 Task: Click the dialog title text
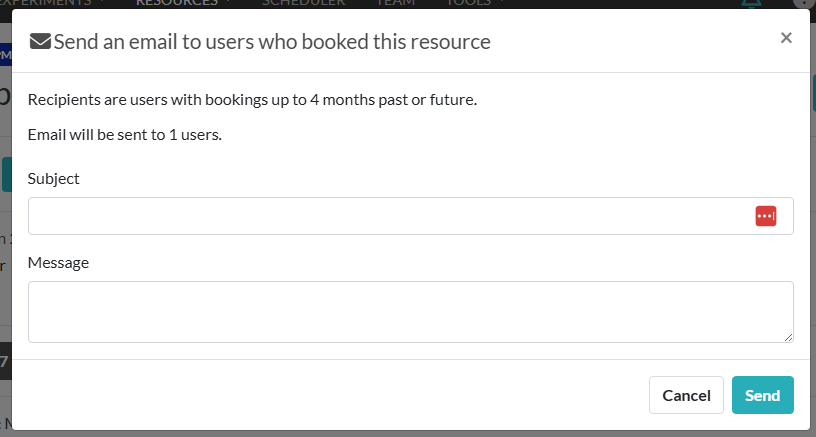pyautogui.click(x=272, y=41)
